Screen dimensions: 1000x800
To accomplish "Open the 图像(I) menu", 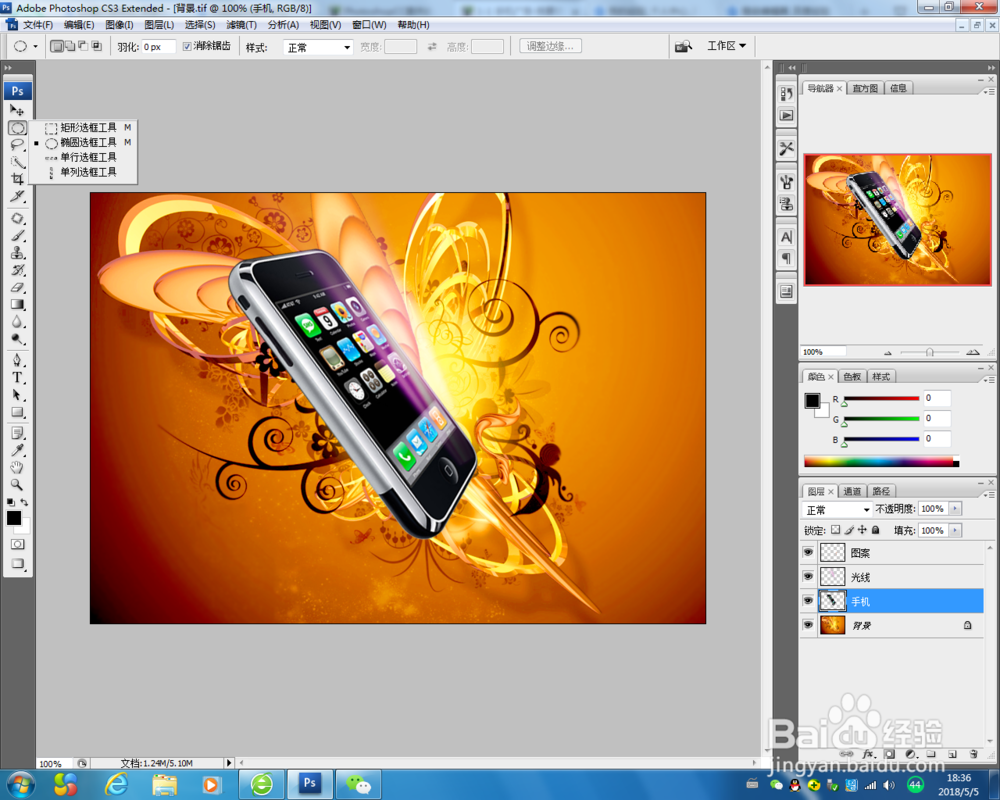I will [119, 25].
